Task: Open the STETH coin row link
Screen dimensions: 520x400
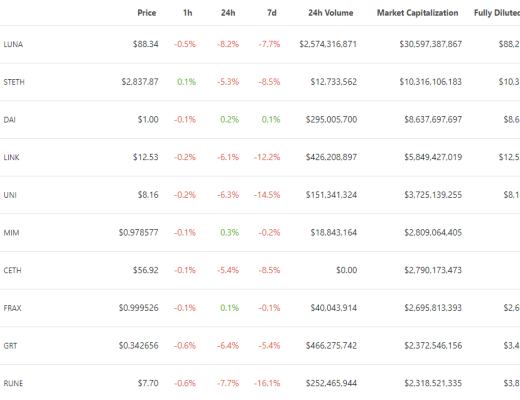Action: [14, 82]
